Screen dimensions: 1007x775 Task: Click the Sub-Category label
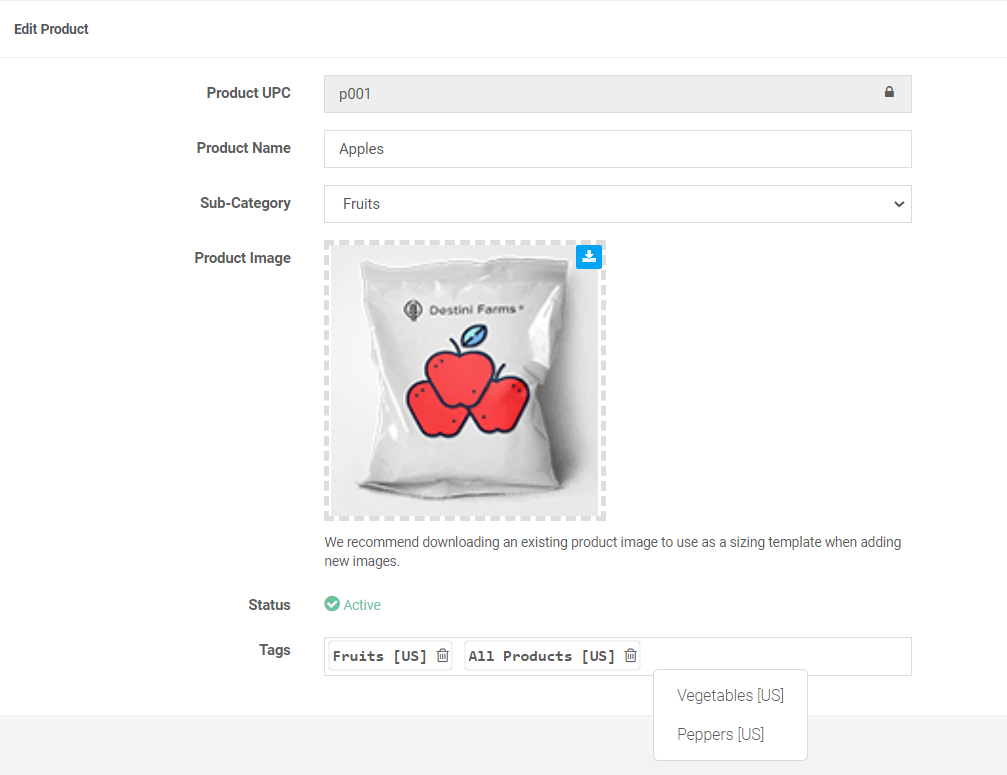(x=245, y=203)
